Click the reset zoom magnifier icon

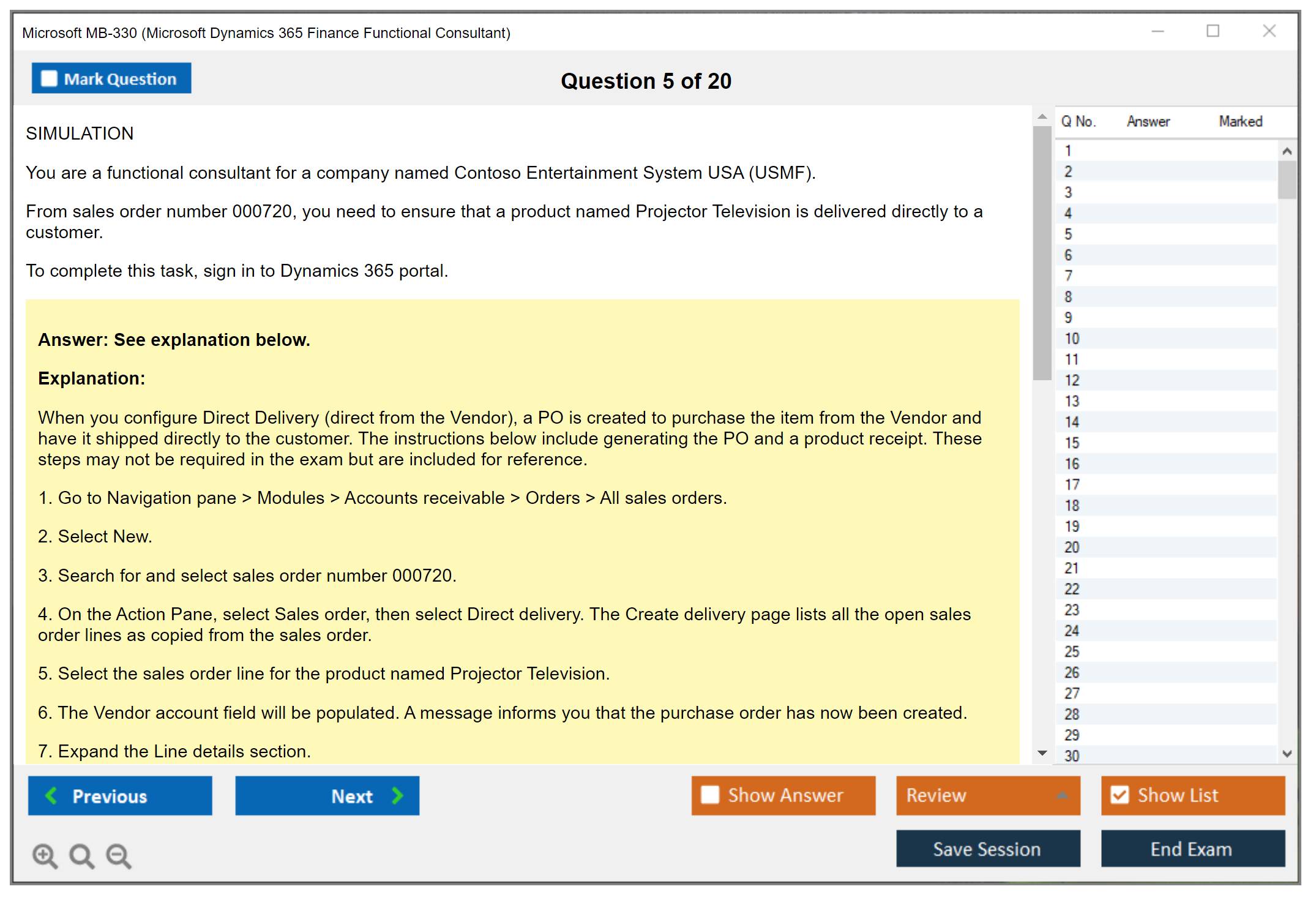click(x=81, y=855)
